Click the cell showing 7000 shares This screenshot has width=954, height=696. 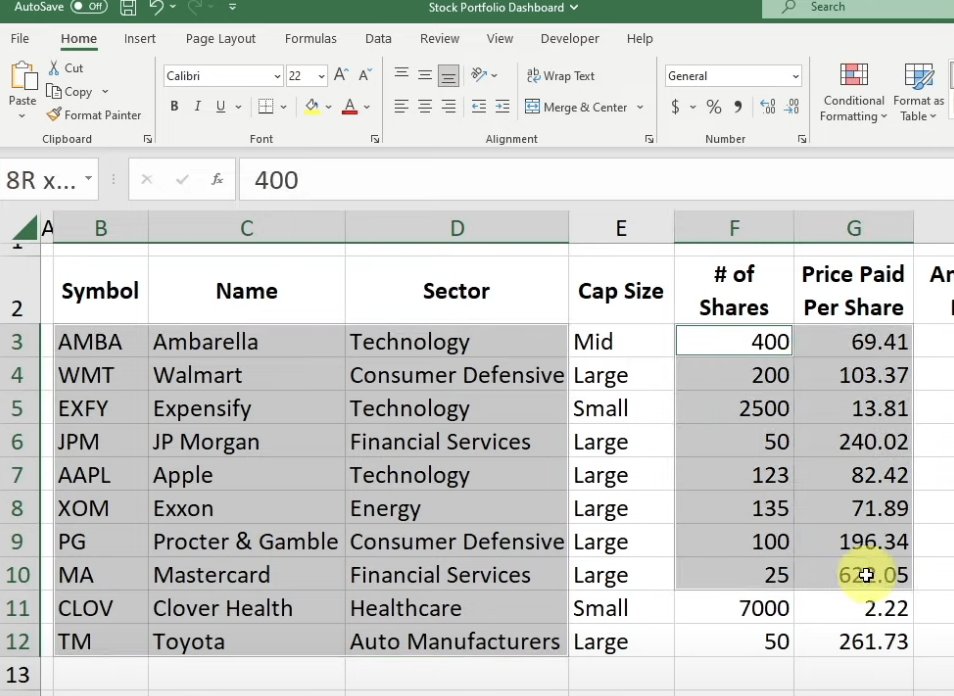734,608
